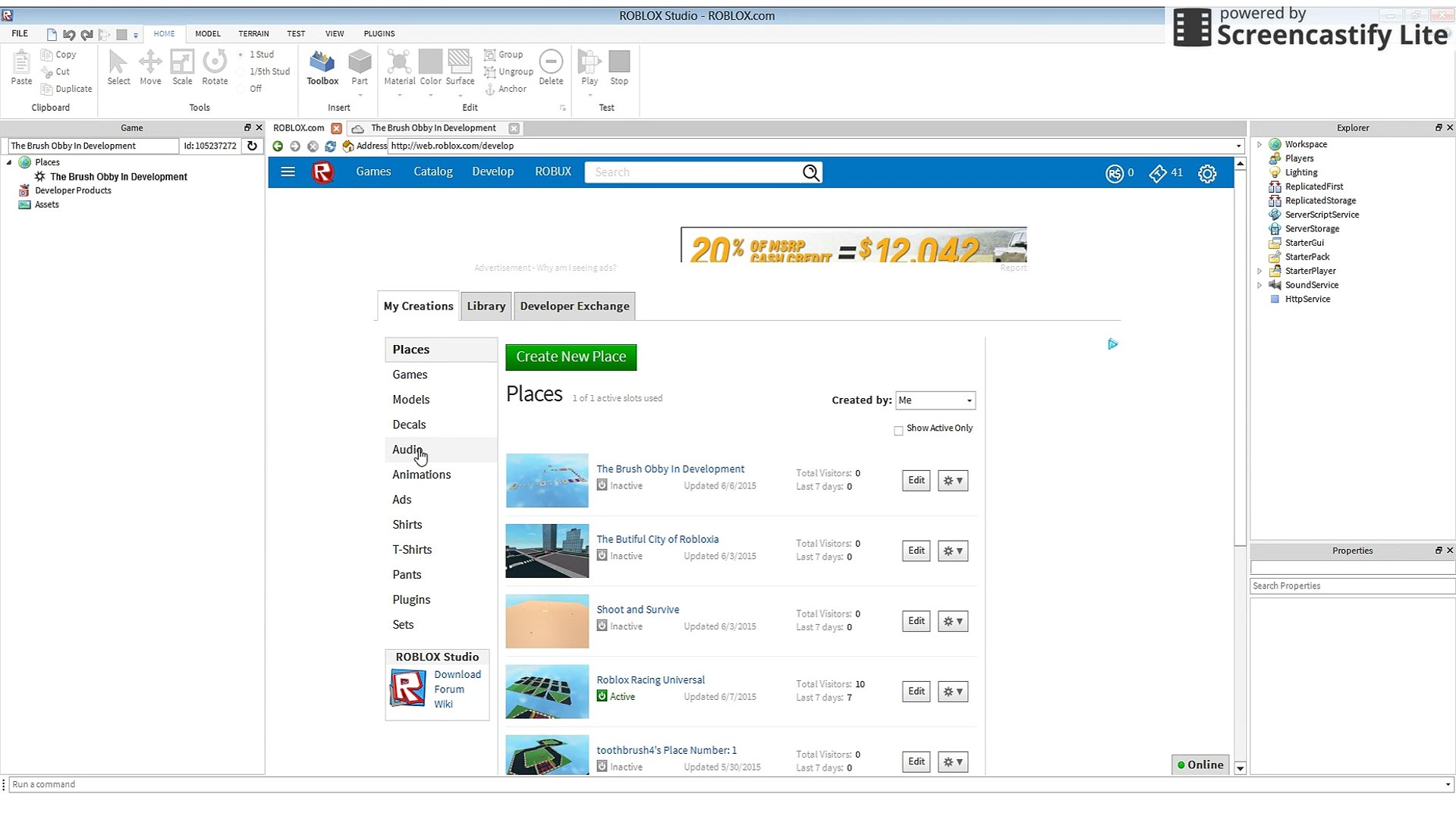Select the 1 Stud grid option

click(256, 55)
